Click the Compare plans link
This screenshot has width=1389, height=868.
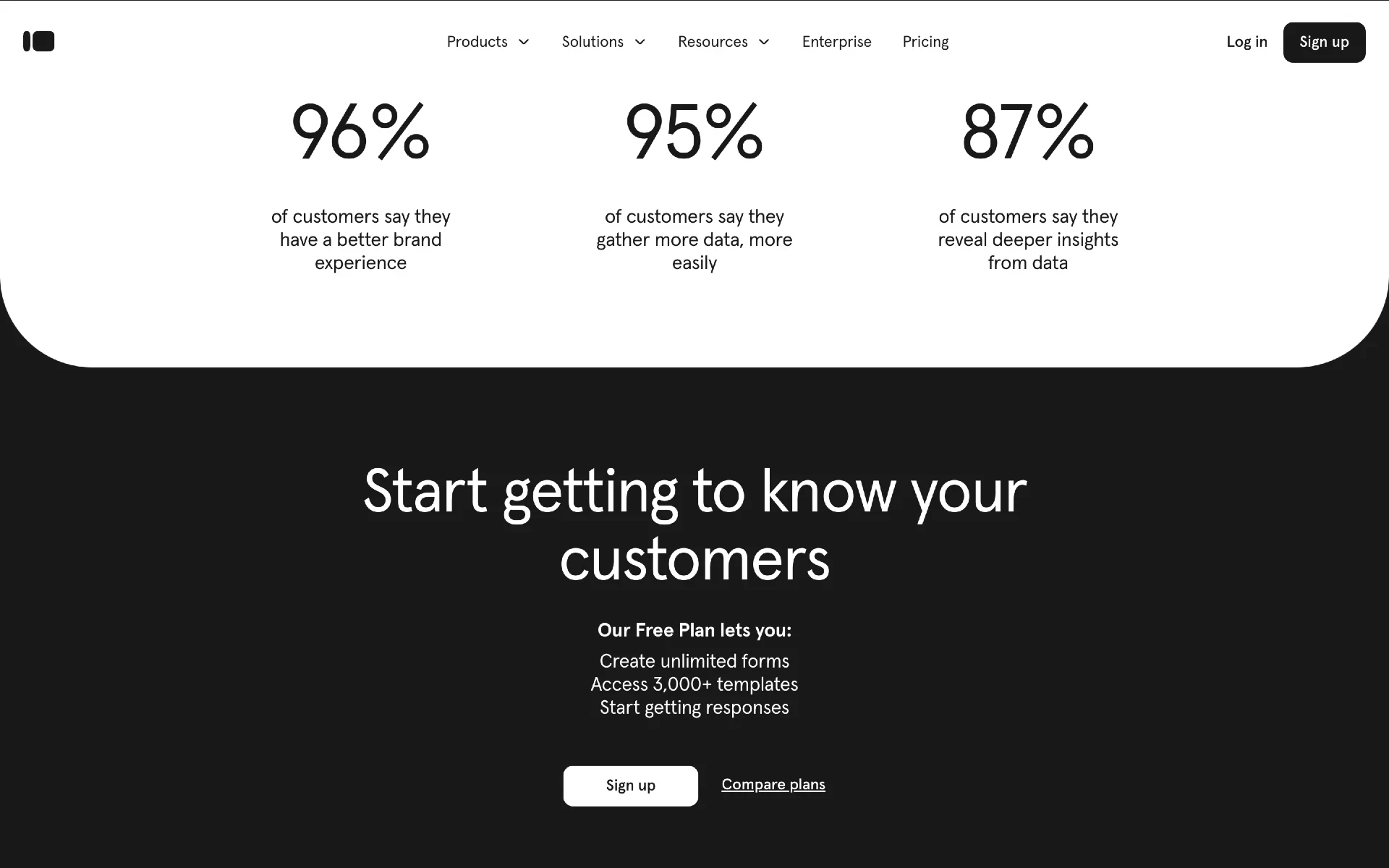[774, 785]
